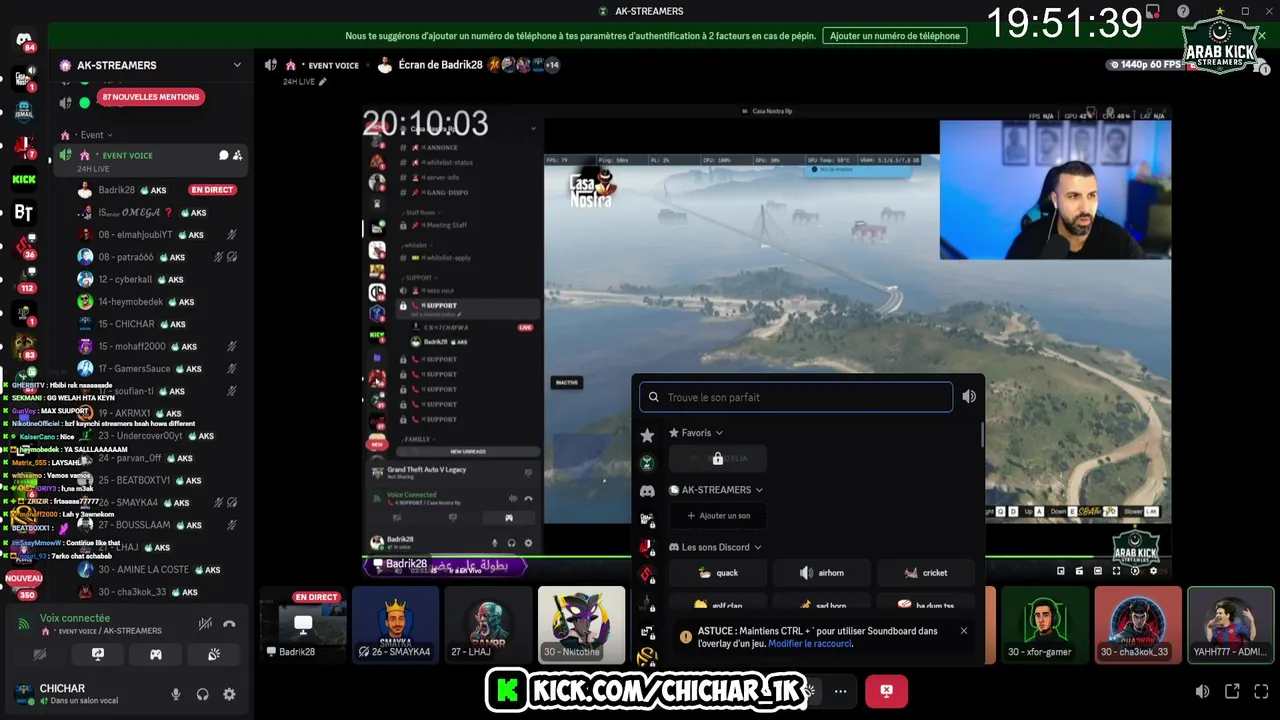Image resolution: width=1280 pixels, height=720 pixels.
Task: Select favorites star in soundboard sidebar
Action: tap(647, 435)
